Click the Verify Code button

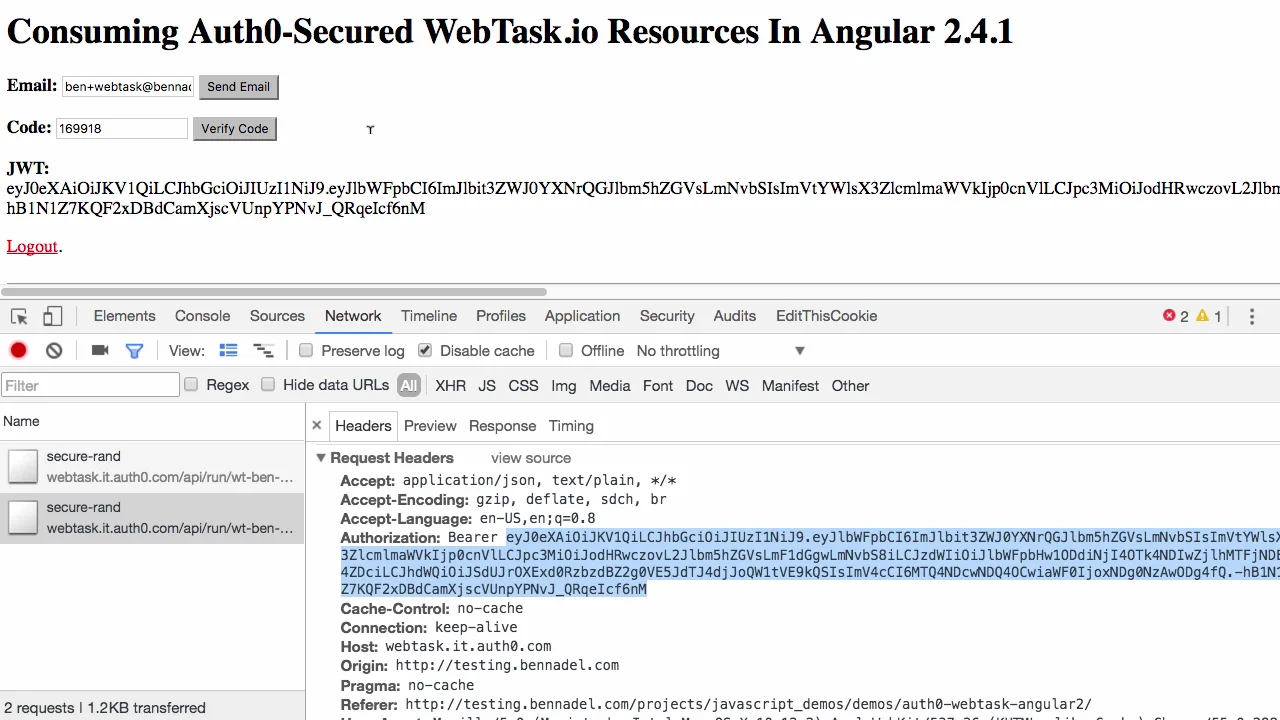click(235, 128)
